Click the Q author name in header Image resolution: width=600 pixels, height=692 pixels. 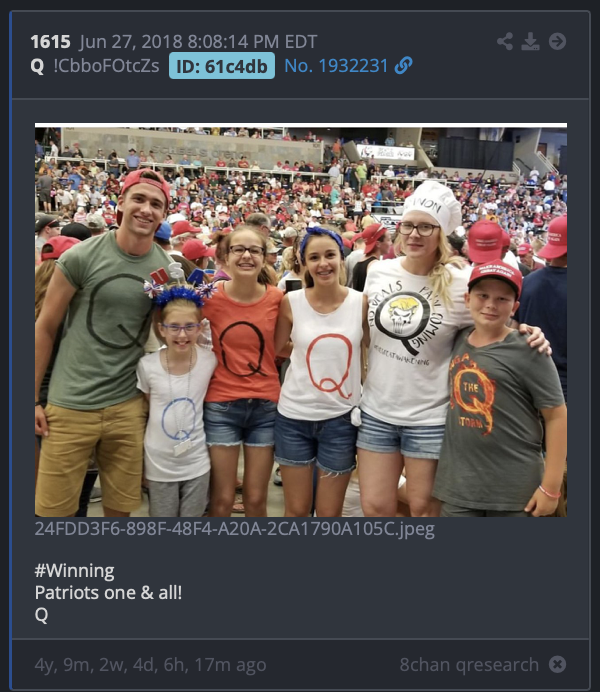(x=37, y=66)
